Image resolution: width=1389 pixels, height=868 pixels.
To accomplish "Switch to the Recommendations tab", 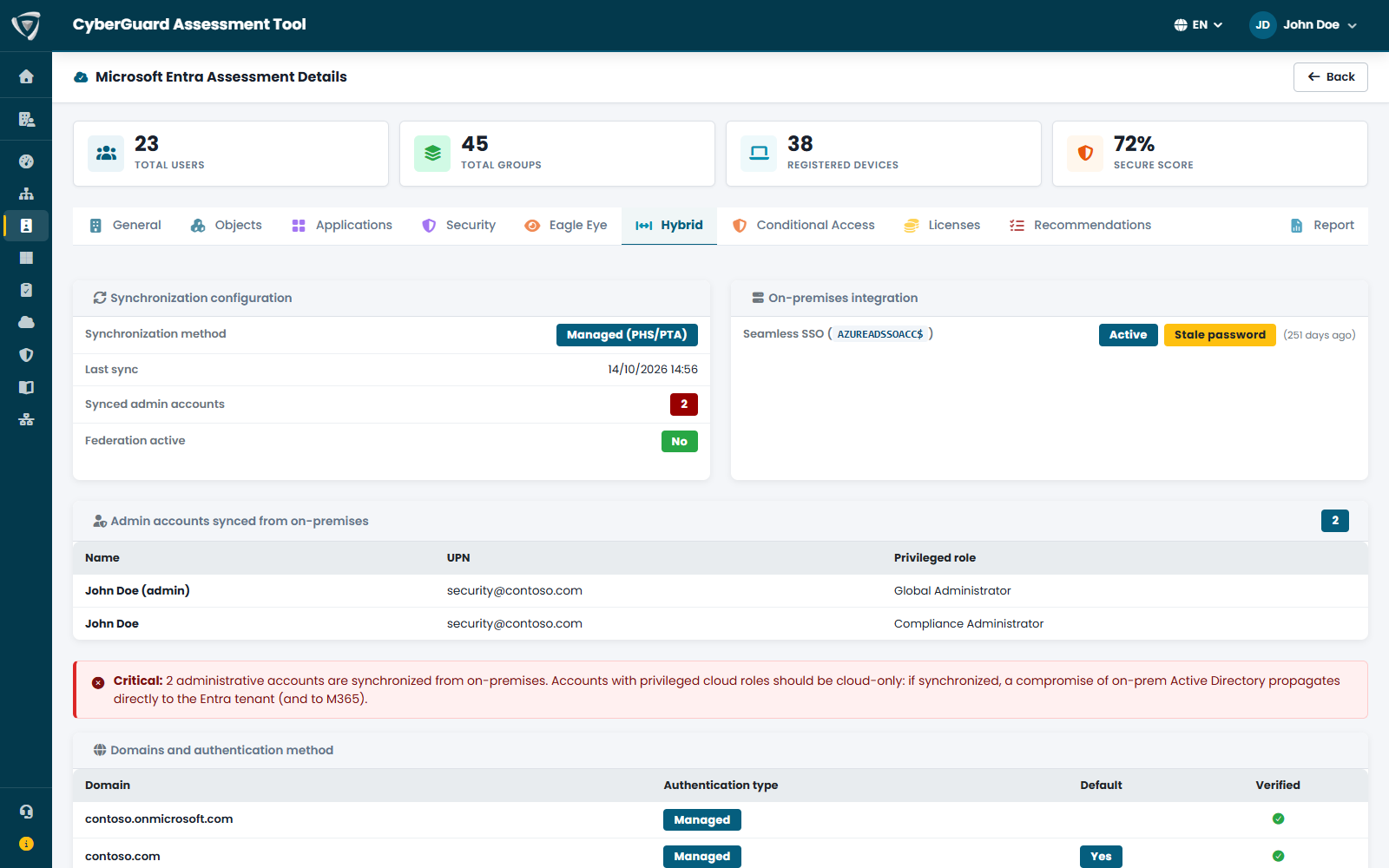I will 1081,226.
